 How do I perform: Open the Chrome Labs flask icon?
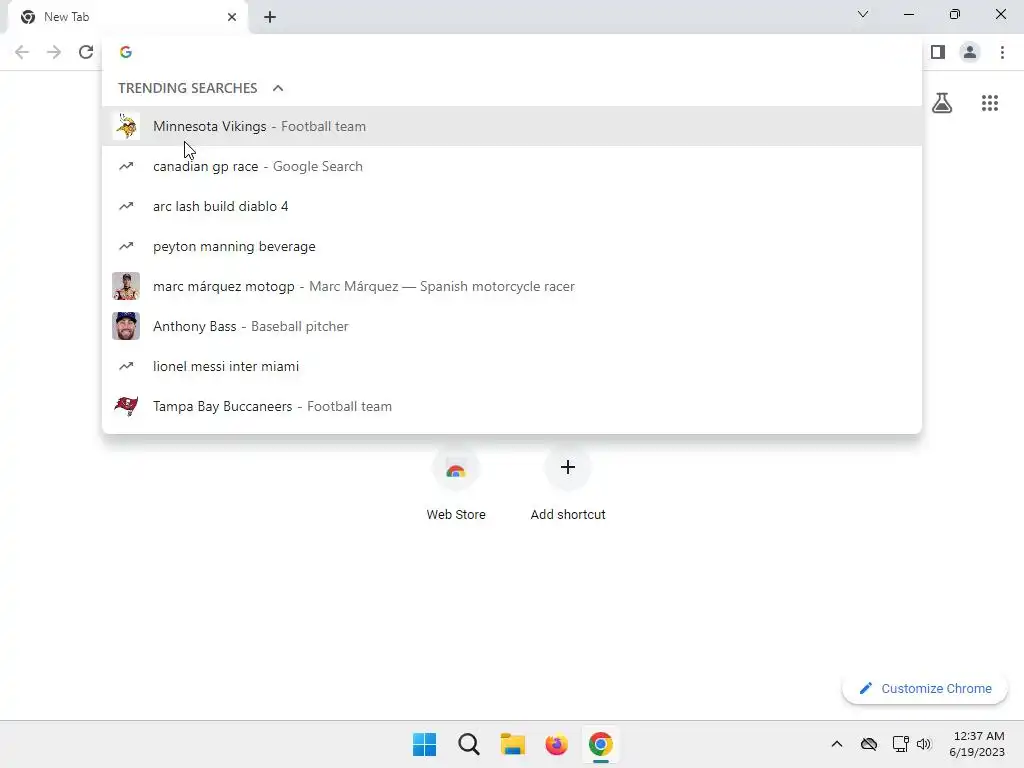(942, 103)
